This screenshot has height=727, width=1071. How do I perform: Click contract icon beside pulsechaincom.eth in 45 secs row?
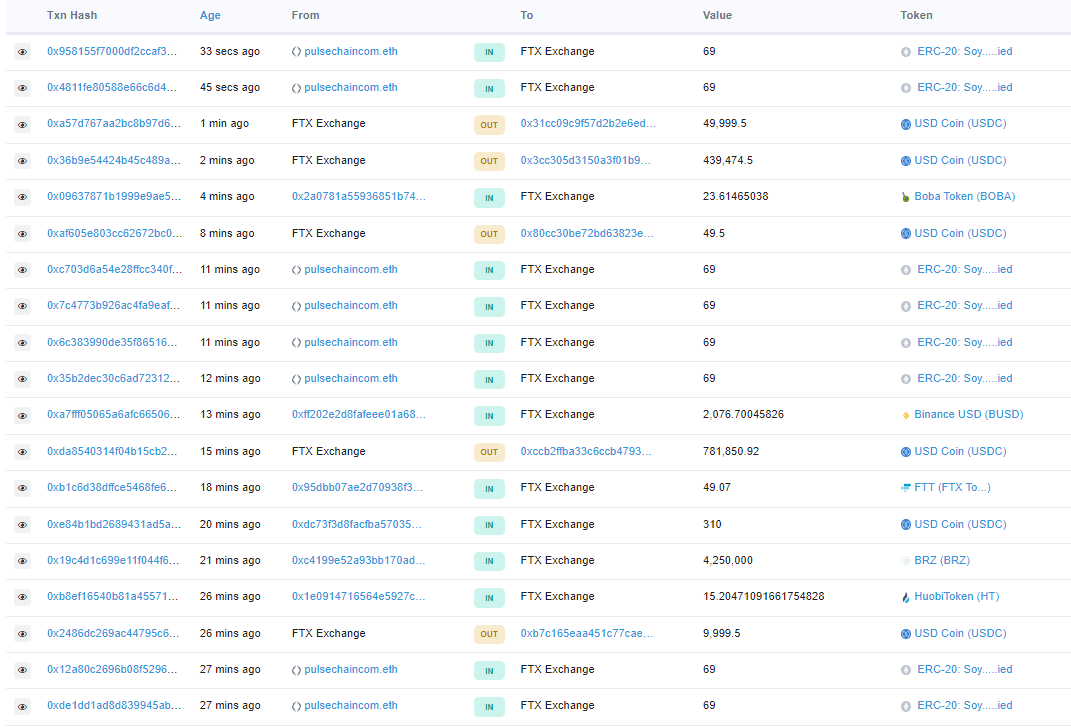pos(296,88)
